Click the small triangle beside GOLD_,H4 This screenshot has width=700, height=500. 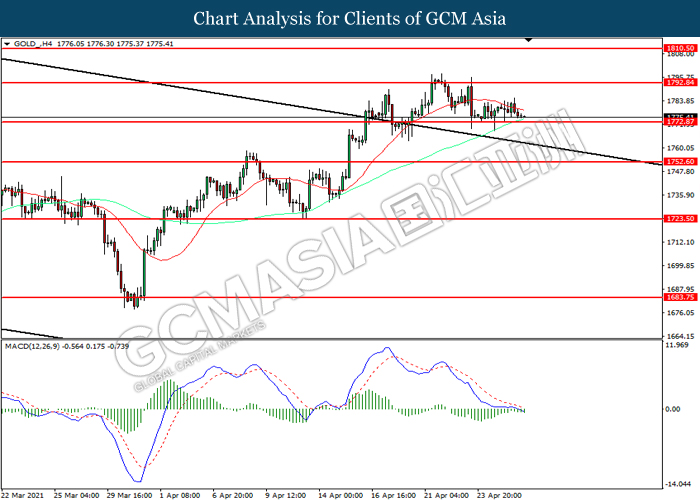click(7, 44)
